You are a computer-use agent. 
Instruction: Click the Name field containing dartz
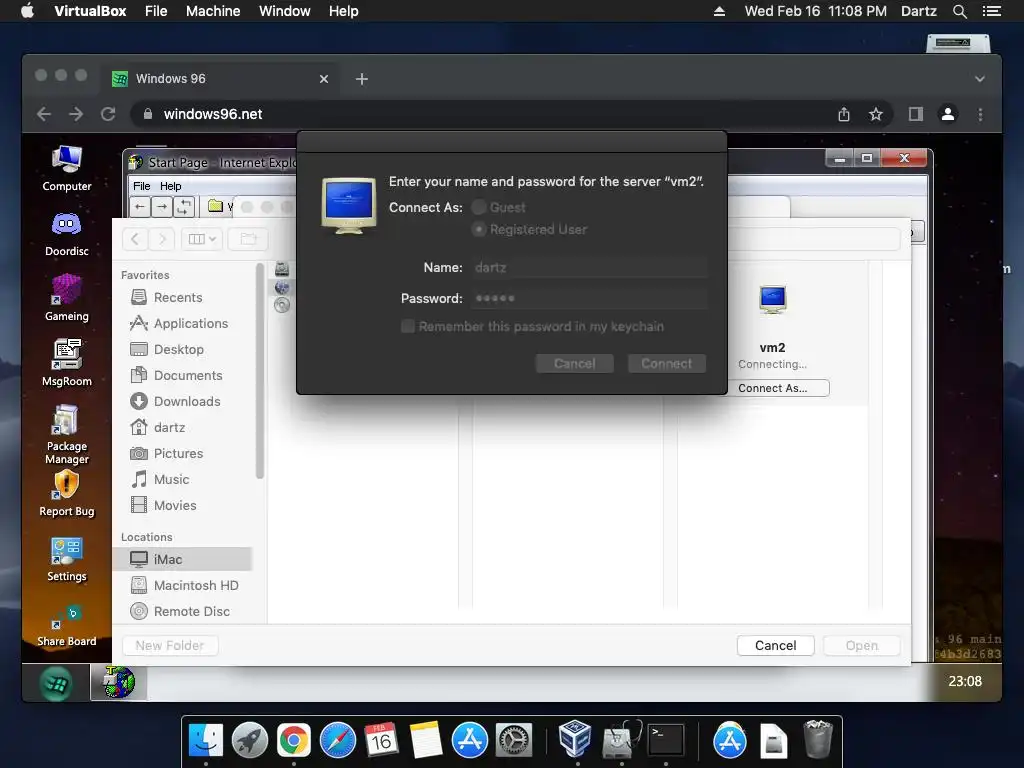pos(589,267)
